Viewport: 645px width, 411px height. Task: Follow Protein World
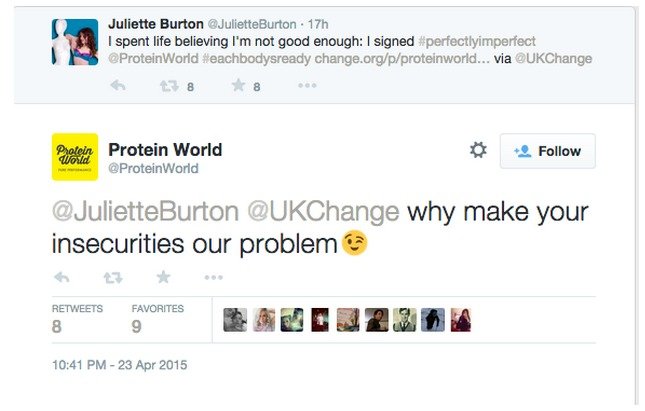[x=547, y=151]
